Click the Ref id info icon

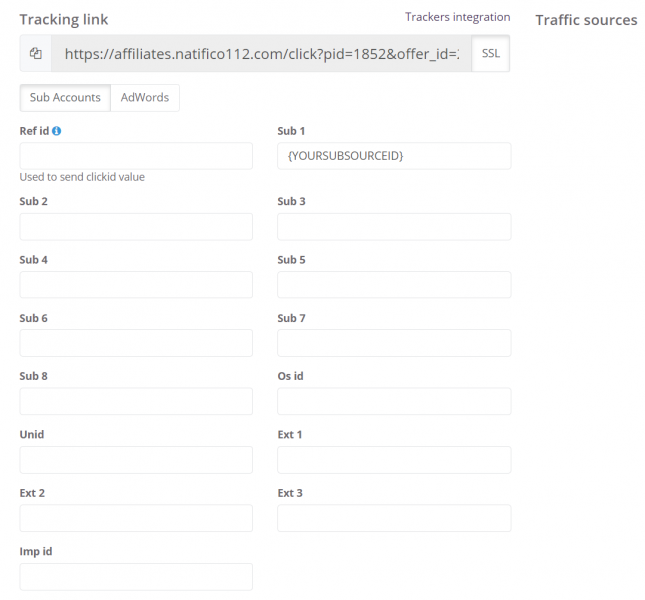click(x=57, y=131)
